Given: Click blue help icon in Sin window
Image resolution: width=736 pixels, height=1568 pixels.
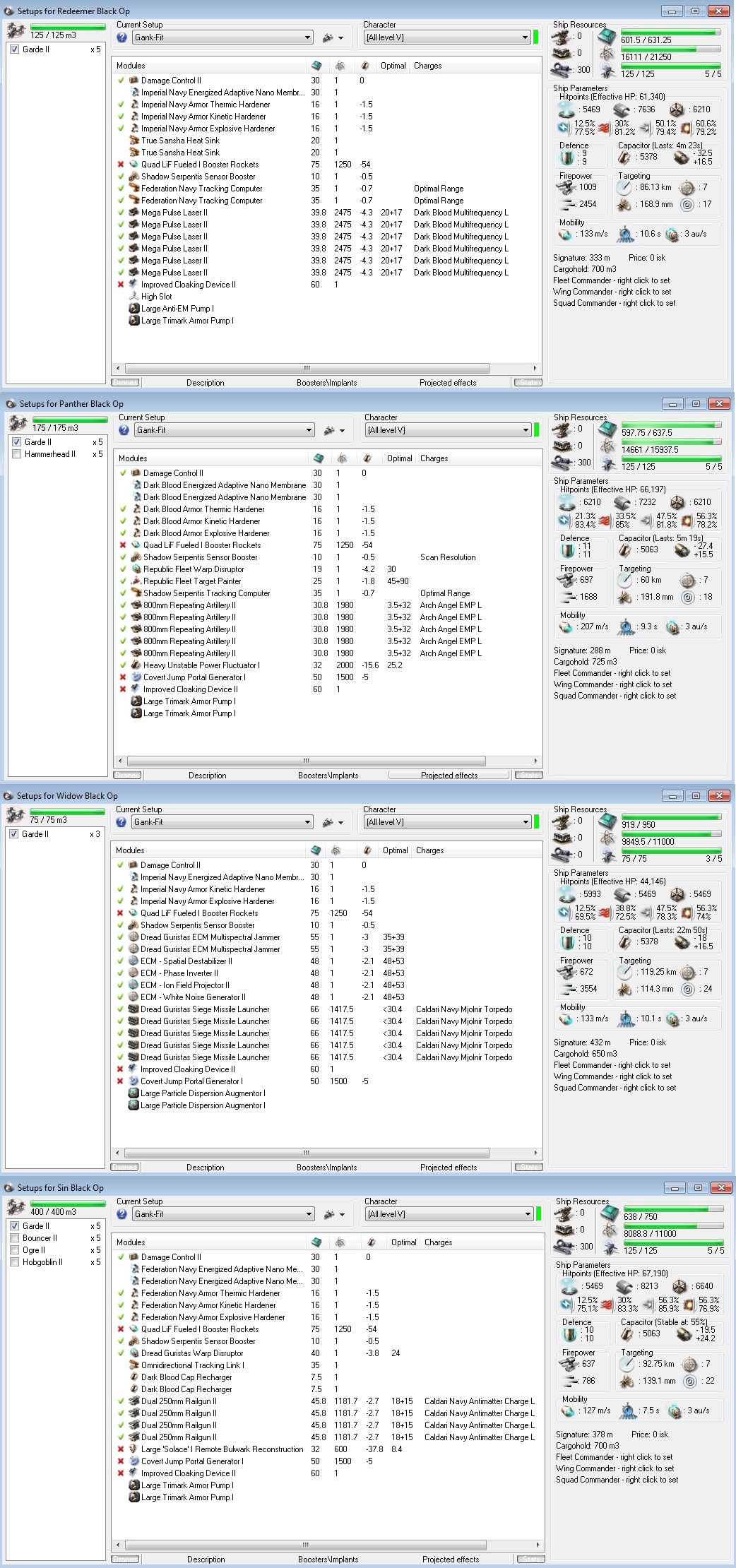Looking at the screenshot, I should tap(122, 1214).
